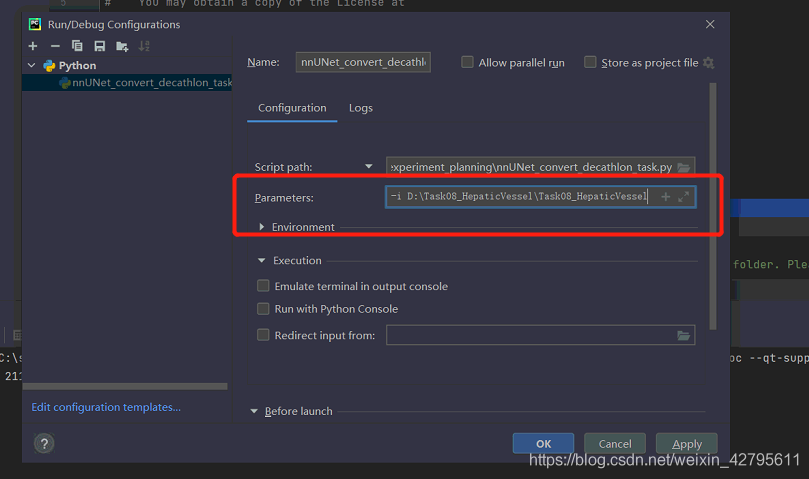This screenshot has width=809, height=479.
Task: Collapse the Execution section
Action: [262, 261]
